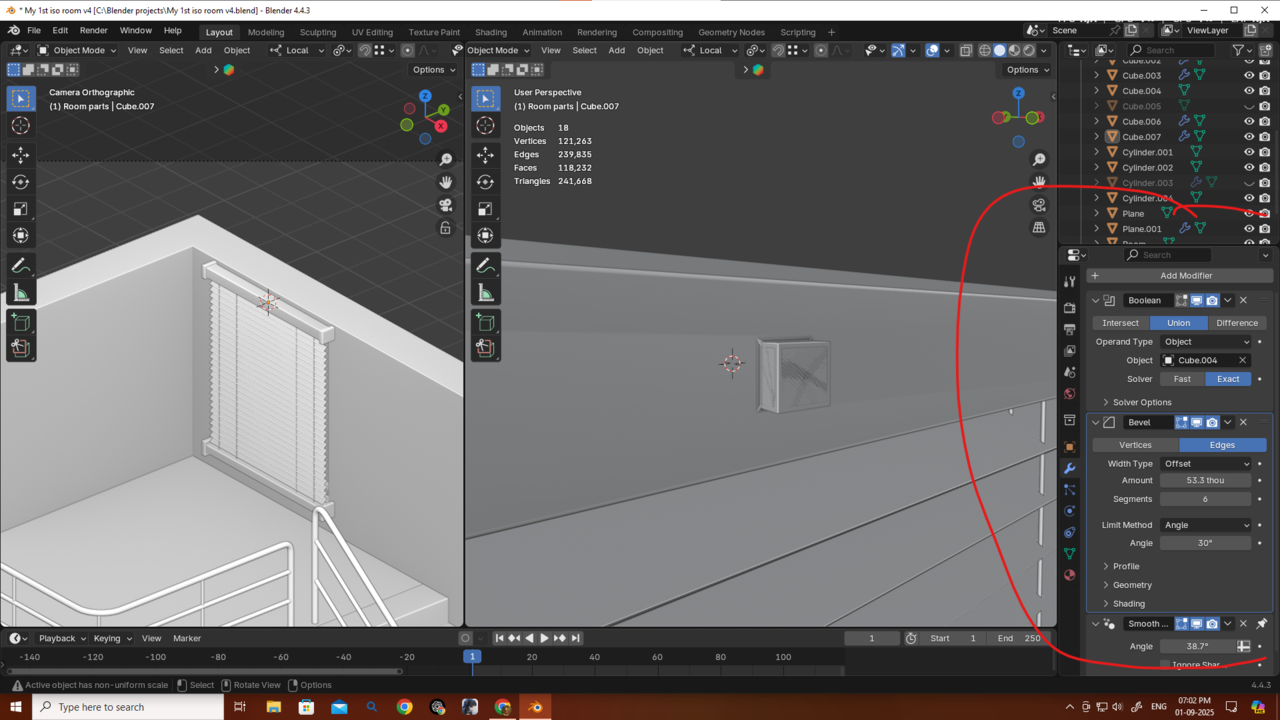Toggle camera view icon in left viewport
The image size is (1280, 720).
pyautogui.click(x=445, y=205)
